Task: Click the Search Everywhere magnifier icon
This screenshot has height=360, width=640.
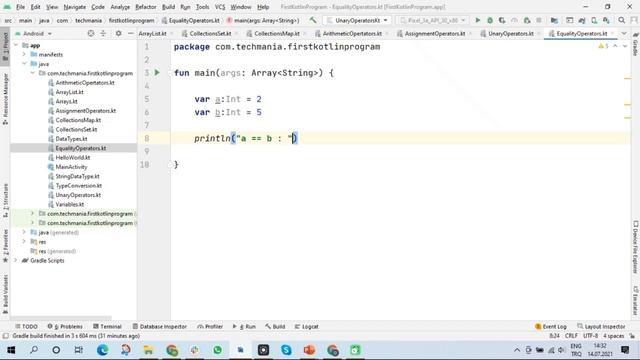Action: [622, 20]
